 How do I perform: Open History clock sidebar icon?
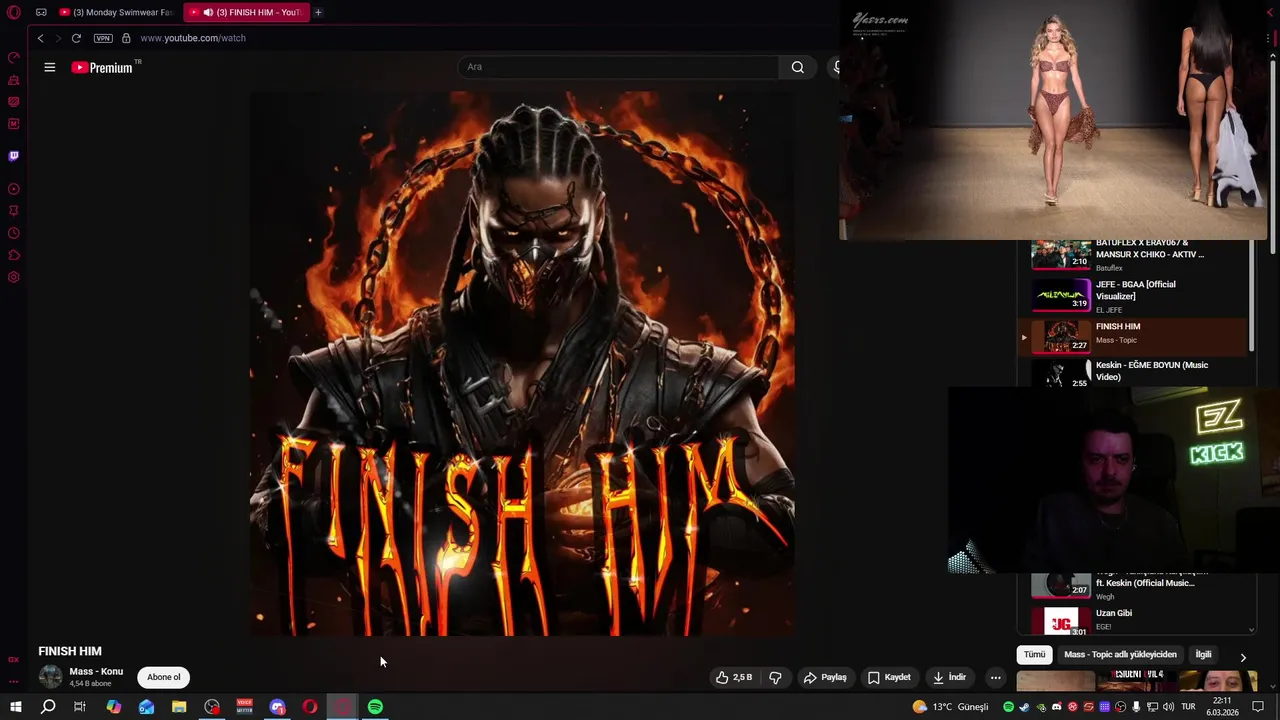(14, 233)
